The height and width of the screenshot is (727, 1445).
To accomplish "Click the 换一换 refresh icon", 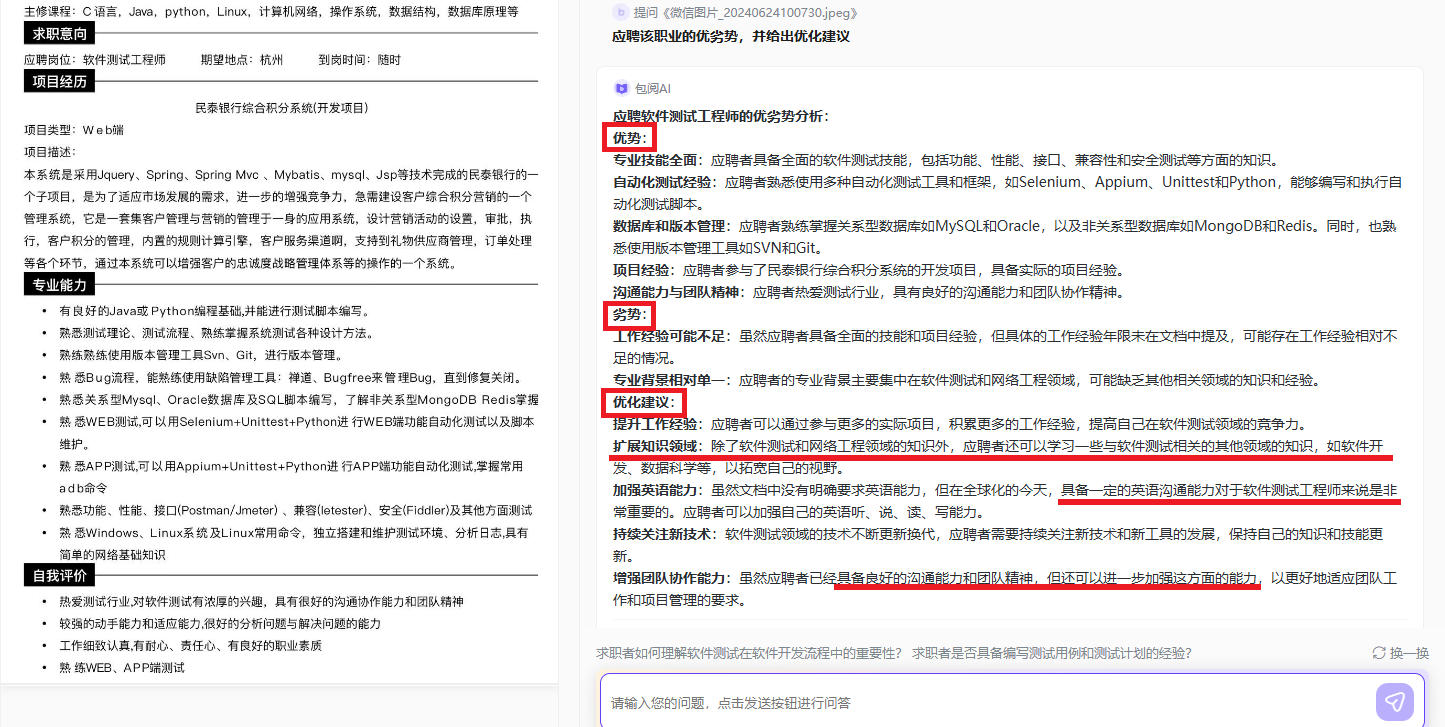I will 1379,653.
